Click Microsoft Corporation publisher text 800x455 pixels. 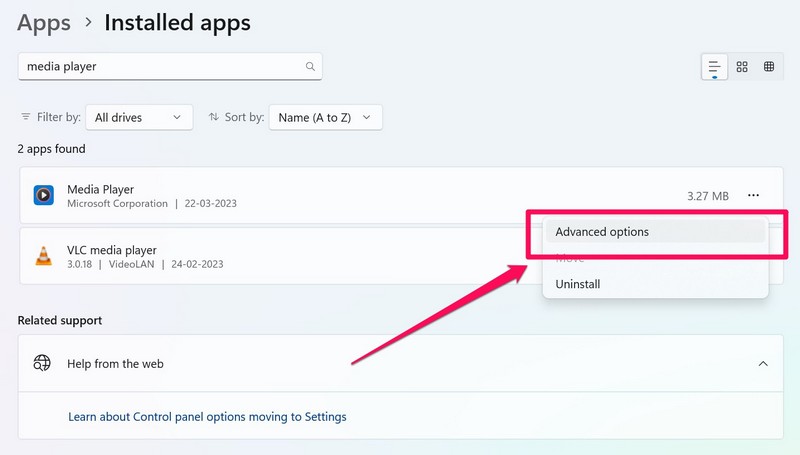click(x=117, y=204)
